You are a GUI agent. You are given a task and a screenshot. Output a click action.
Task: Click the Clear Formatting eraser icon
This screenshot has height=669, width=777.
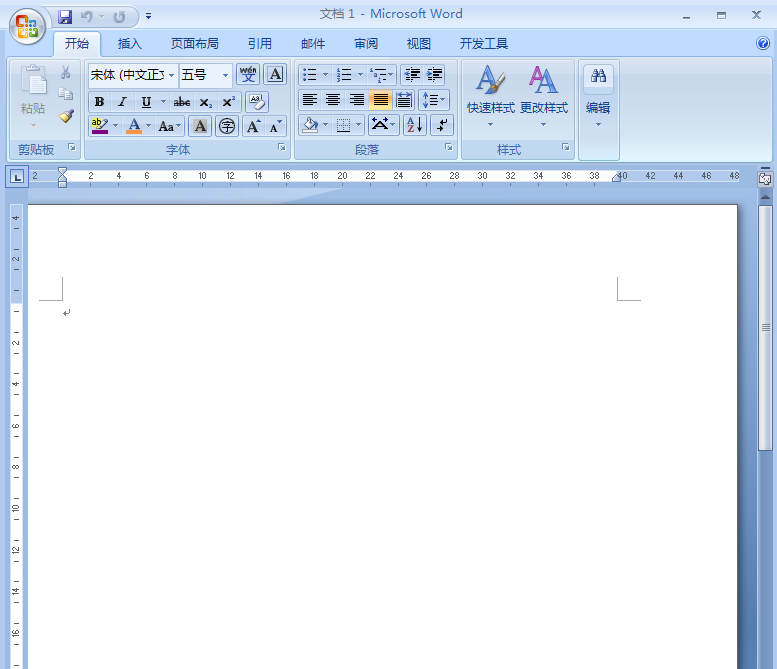[x=257, y=102]
